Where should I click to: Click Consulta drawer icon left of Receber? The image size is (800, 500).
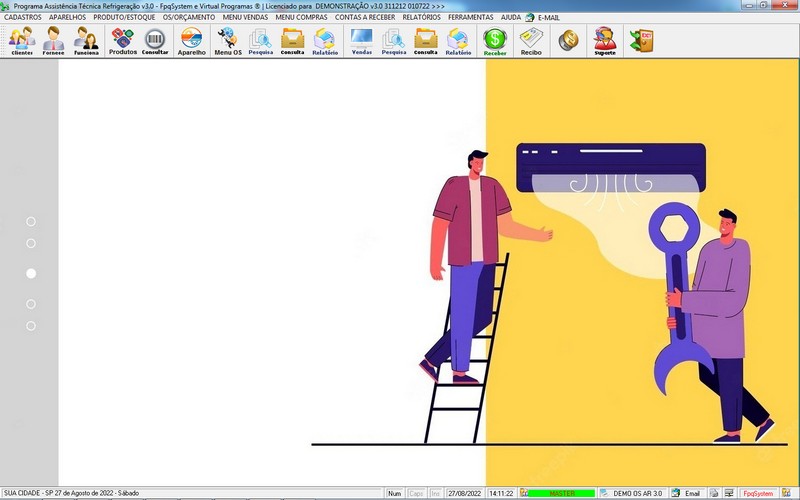coord(426,41)
